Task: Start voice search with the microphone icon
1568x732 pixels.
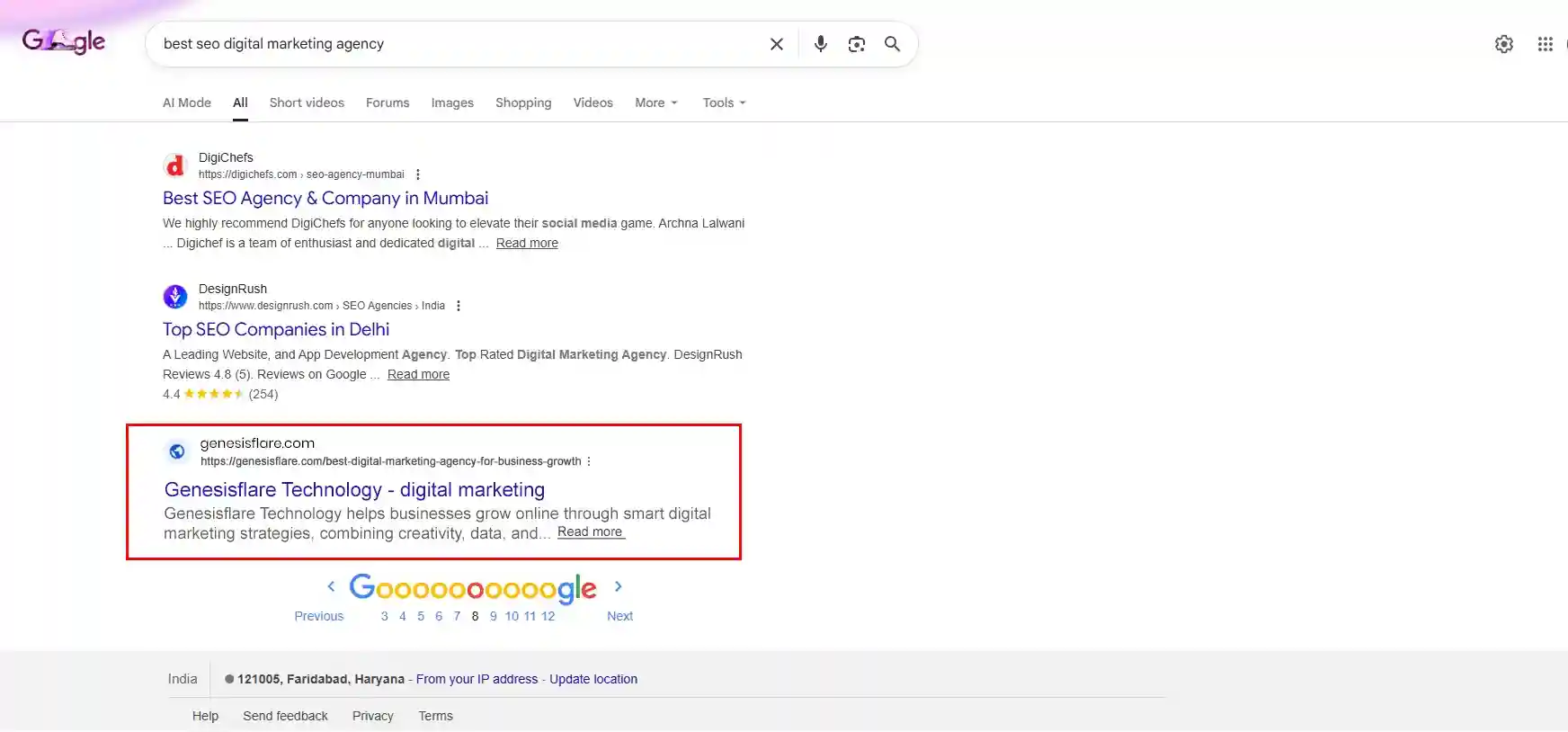Action: [821, 44]
